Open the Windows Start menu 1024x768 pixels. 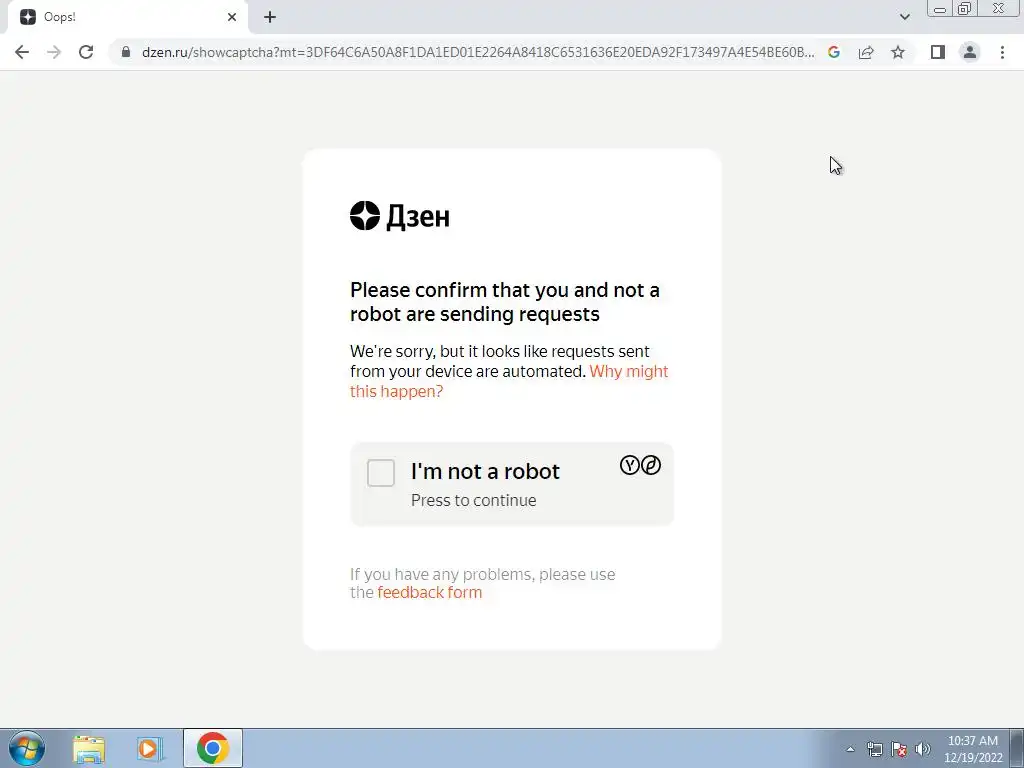(x=27, y=748)
